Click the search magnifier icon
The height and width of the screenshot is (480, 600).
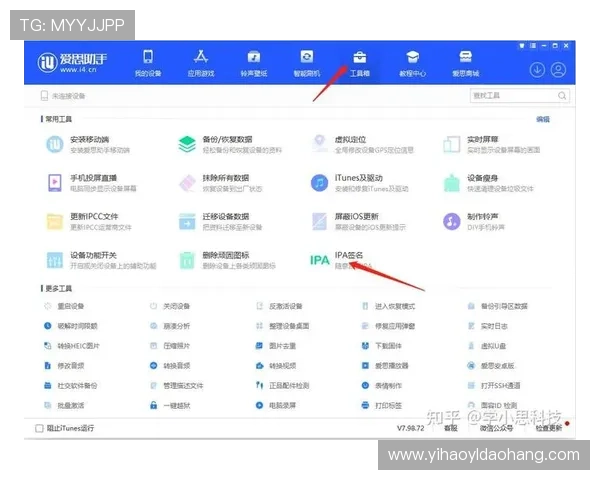point(562,96)
